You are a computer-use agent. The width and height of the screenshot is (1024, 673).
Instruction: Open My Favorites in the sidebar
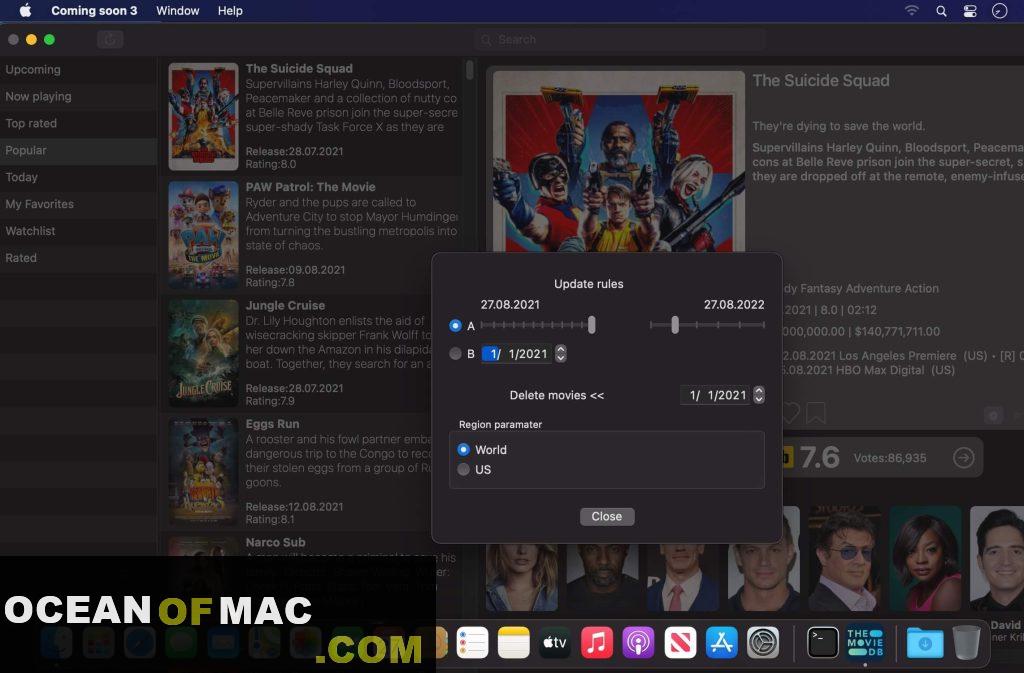tap(78, 204)
